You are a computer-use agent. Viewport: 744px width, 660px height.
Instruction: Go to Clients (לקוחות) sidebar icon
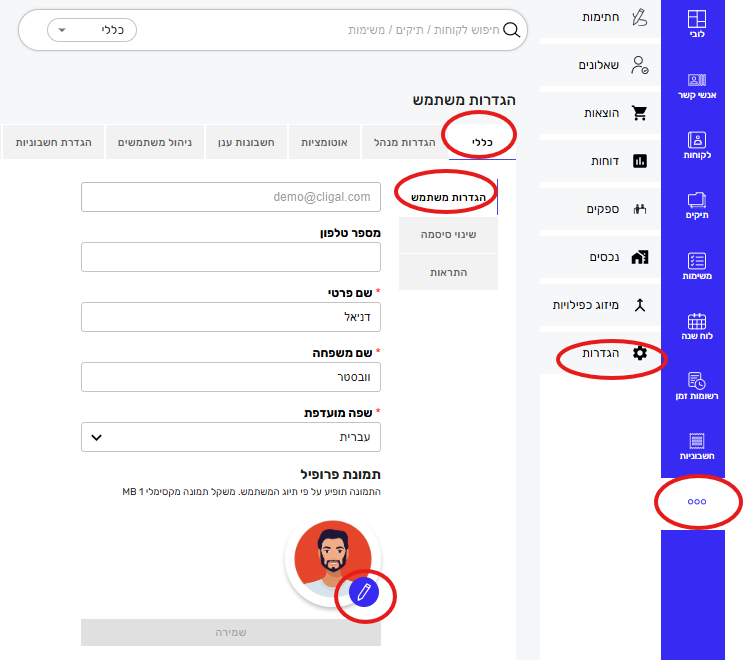point(696,146)
